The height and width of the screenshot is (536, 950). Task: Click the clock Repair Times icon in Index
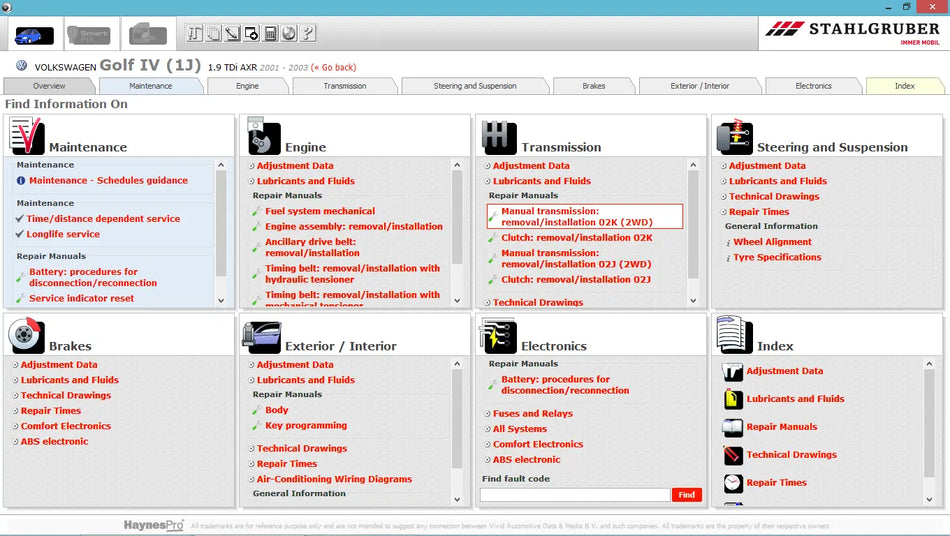[x=733, y=483]
